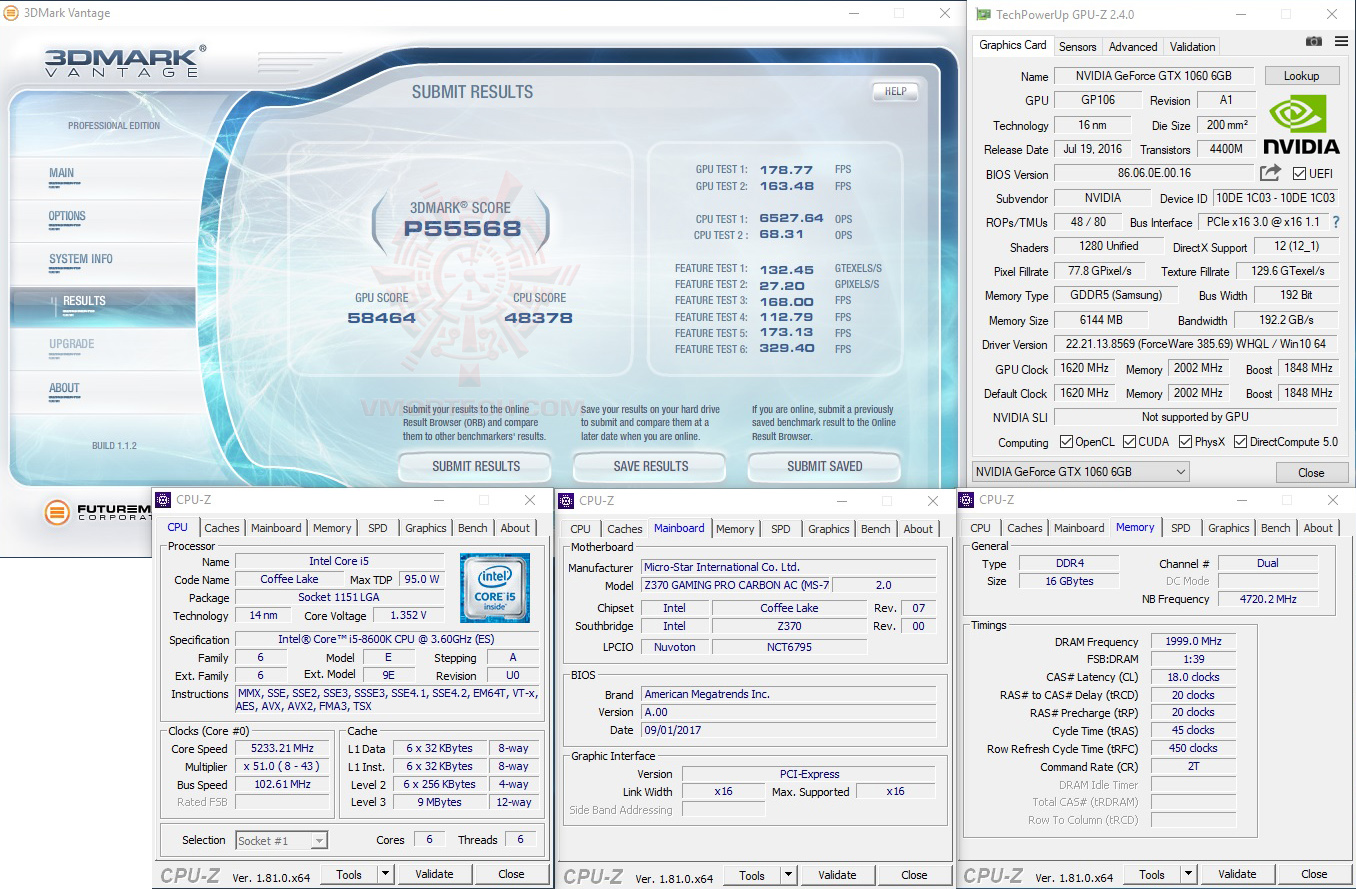Toggle the CUDA computing checkbox

tap(1130, 441)
